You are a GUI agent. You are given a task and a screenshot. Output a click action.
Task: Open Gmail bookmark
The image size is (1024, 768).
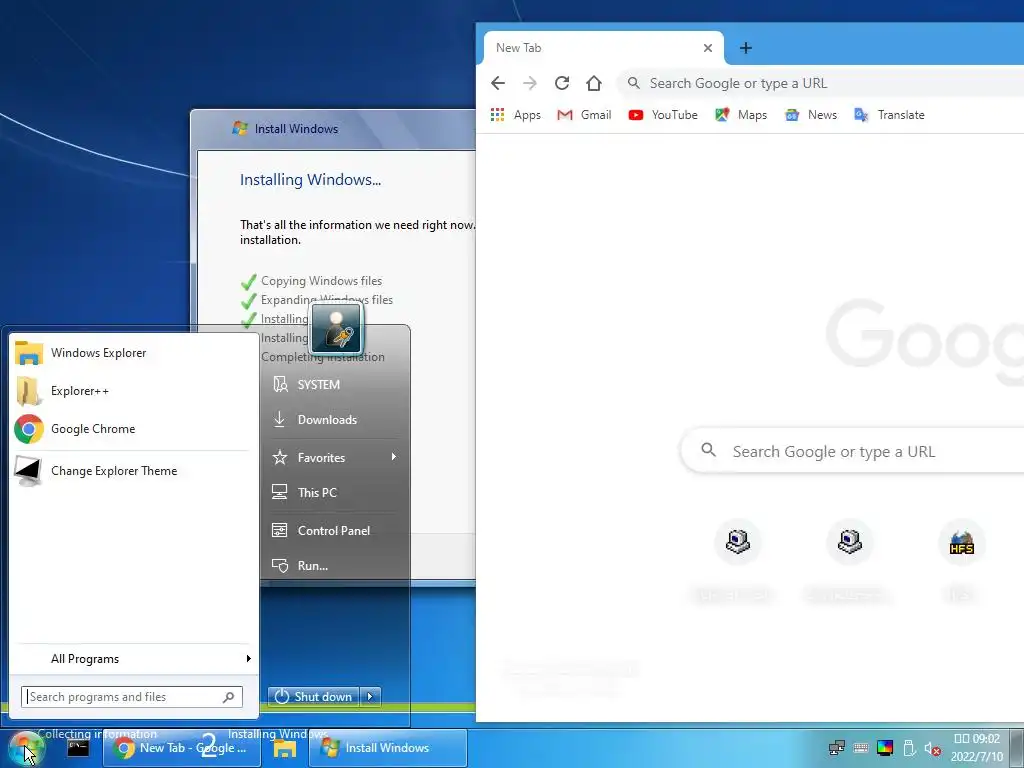tap(584, 115)
